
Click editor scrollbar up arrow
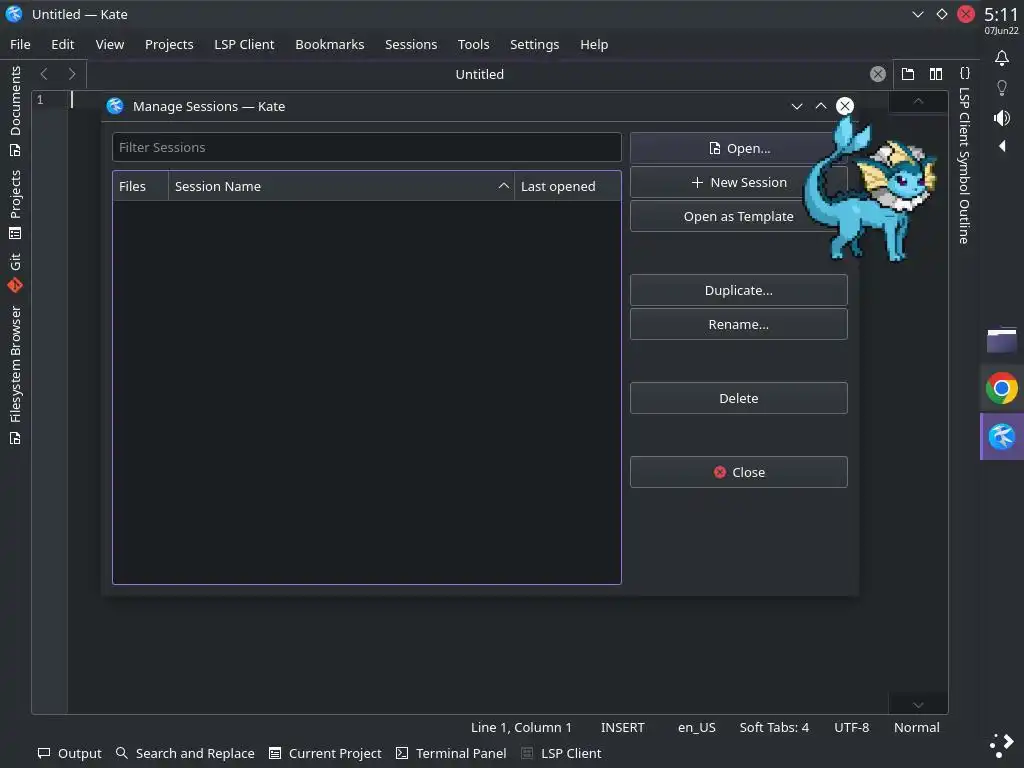tap(918, 101)
